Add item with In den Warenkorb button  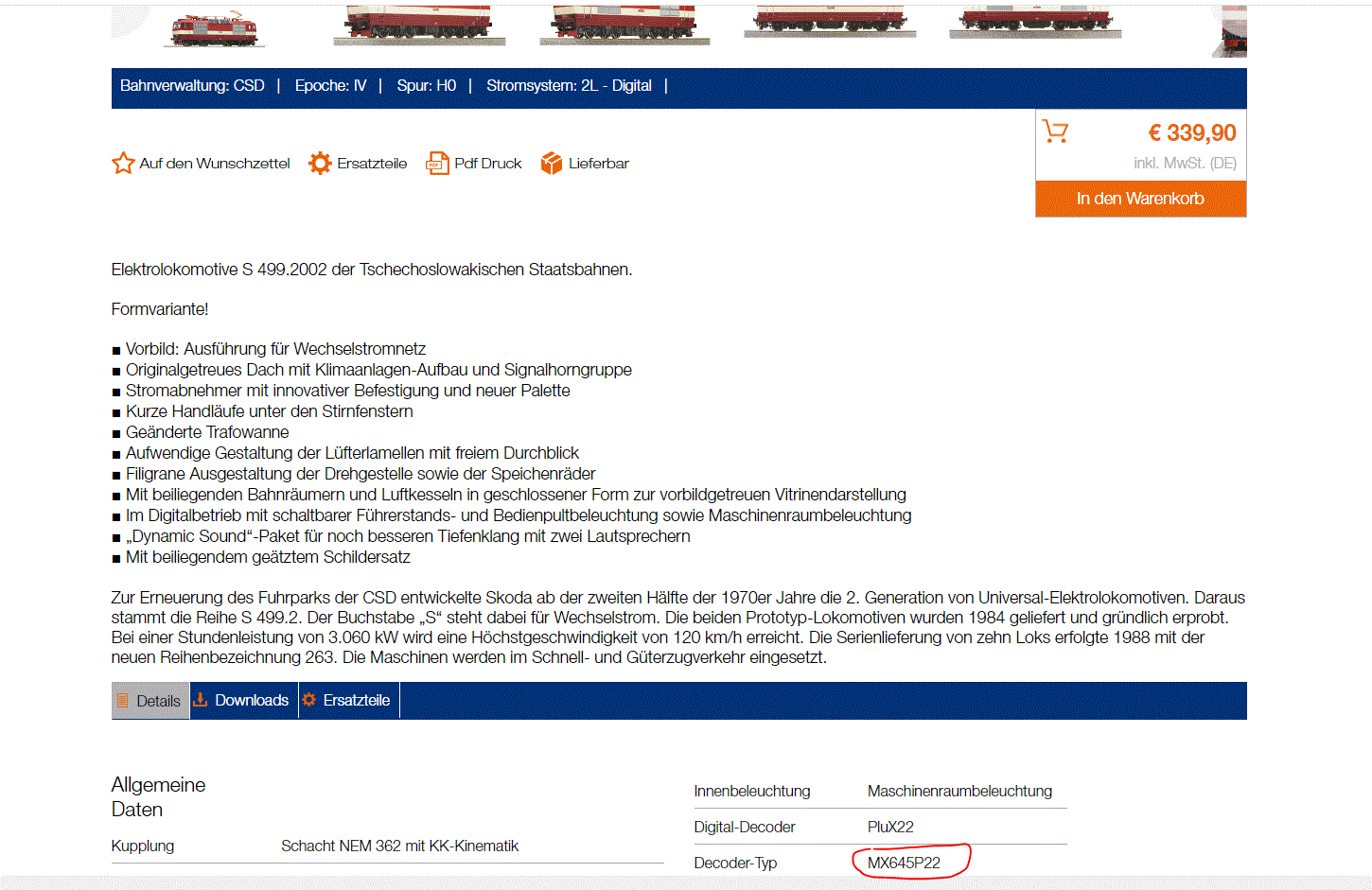(x=1140, y=199)
